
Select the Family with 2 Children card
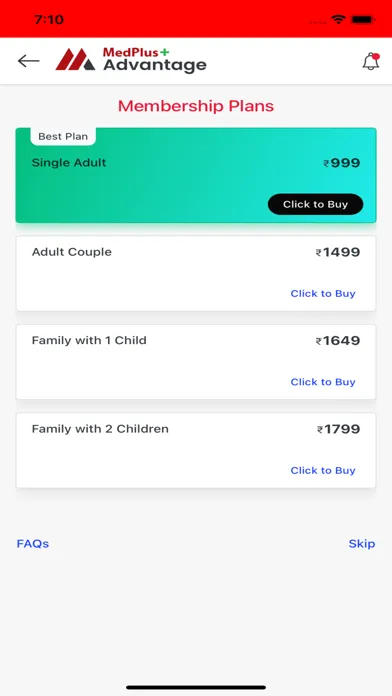click(x=196, y=451)
